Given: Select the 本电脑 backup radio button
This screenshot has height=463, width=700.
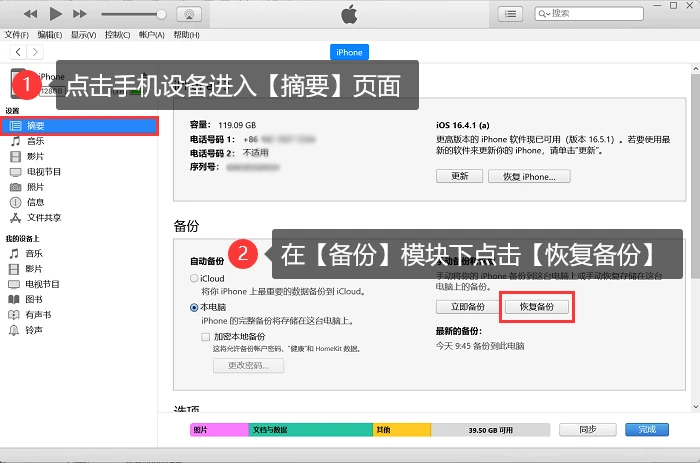Looking at the screenshot, I should [194, 307].
